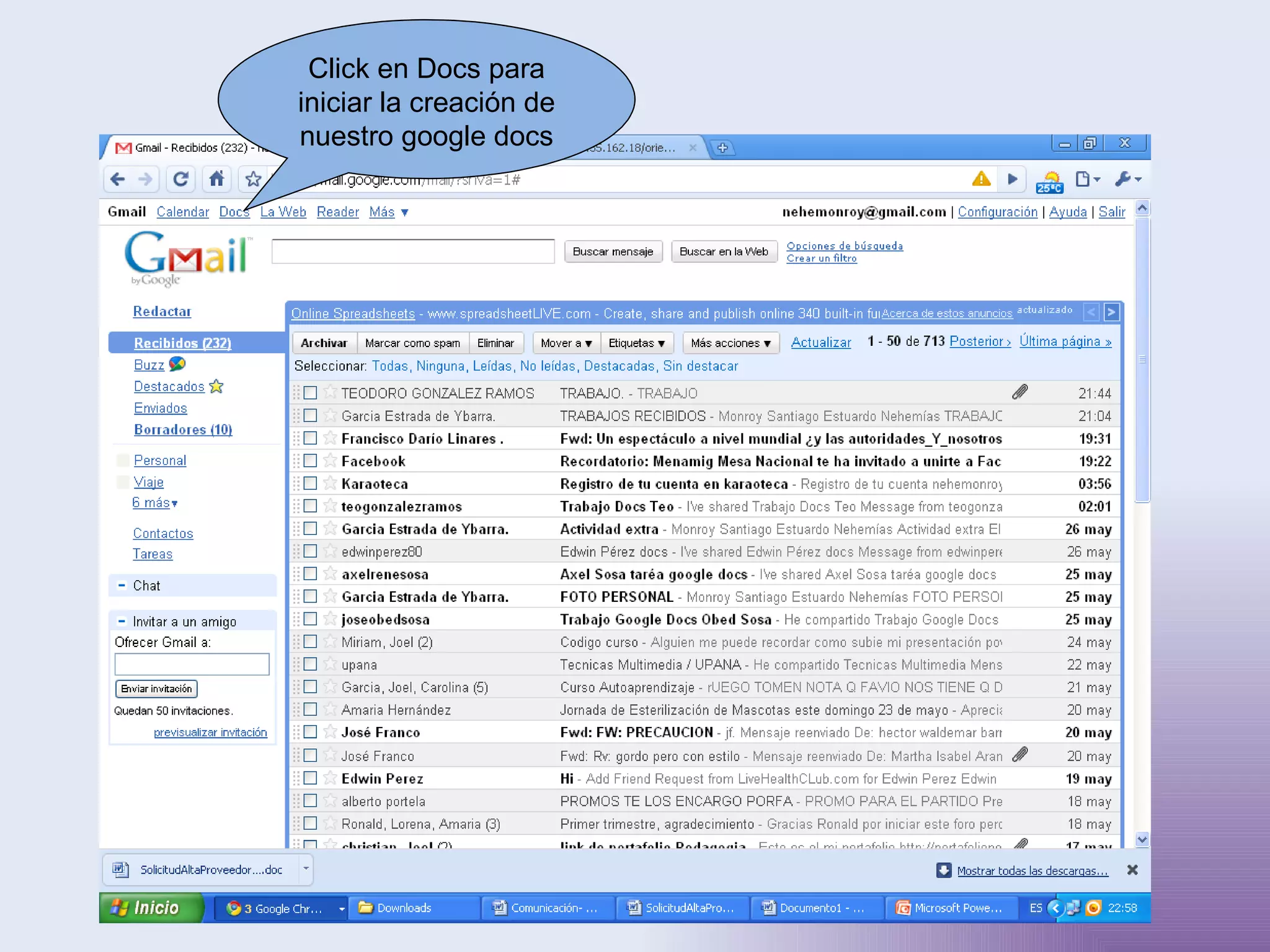This screenshot has height=952, width=1270.
Task: Open Docs in the top navigation
Action: click(234, 212)
